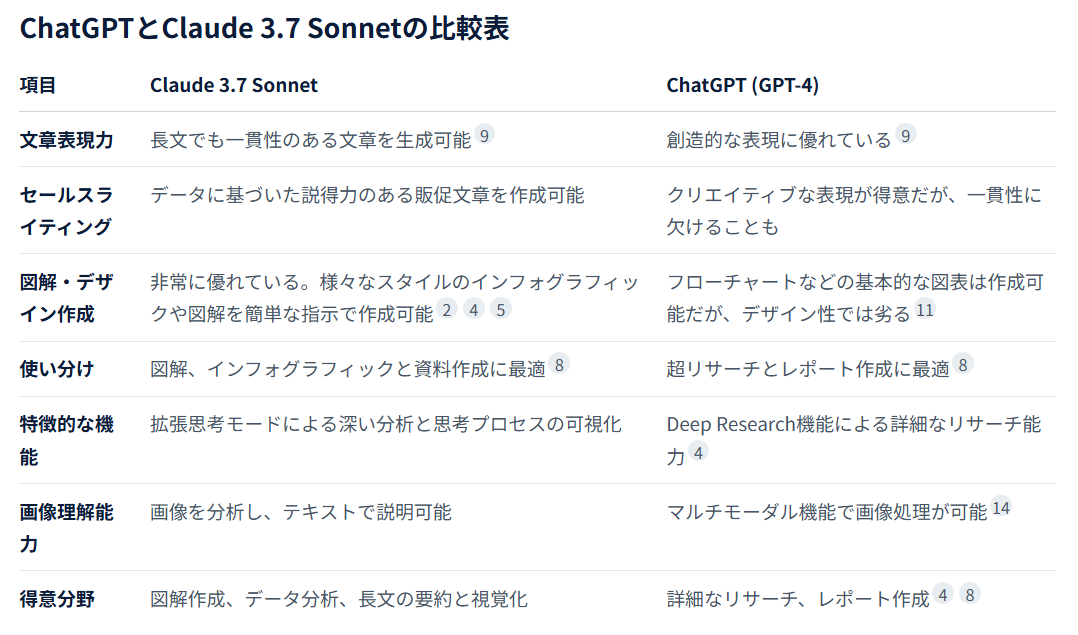Click citation badge 2 in 図解・デザイン作成 row
The width and height of the screenshot is (1078, 635).
click(x=447, y=309)
